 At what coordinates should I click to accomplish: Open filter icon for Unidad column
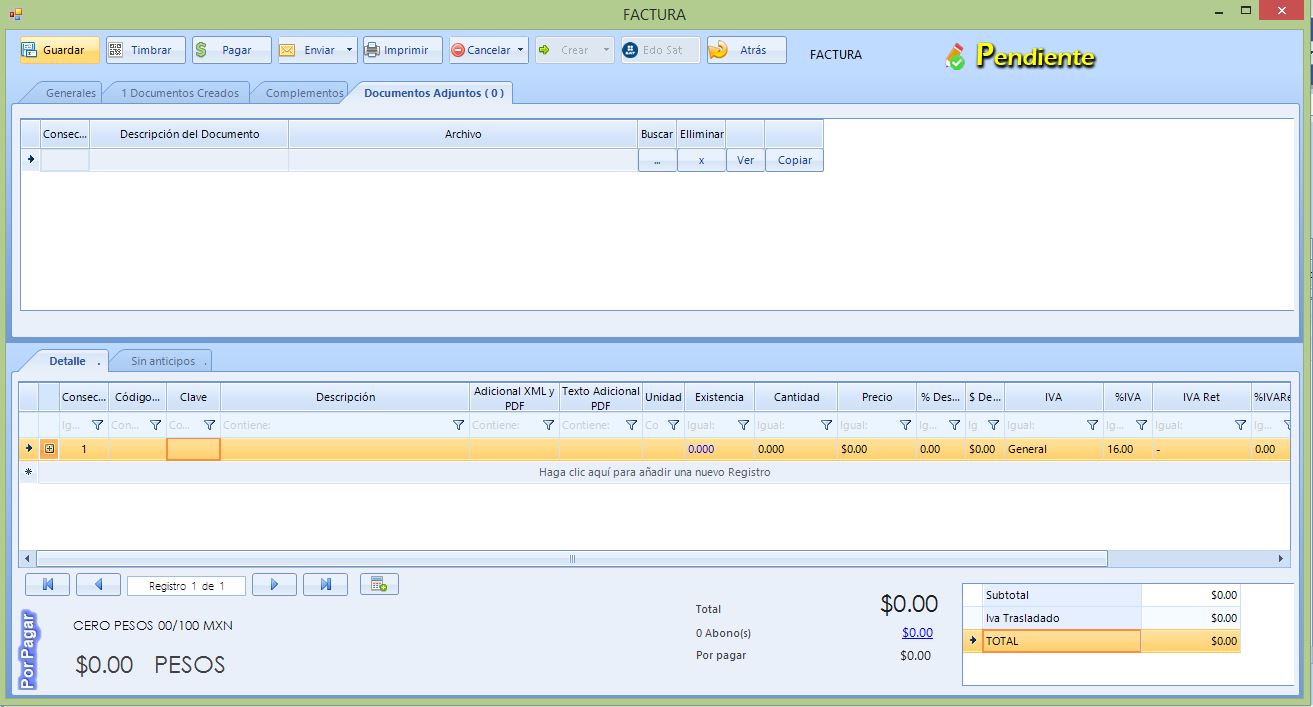[x=673, y=425]
